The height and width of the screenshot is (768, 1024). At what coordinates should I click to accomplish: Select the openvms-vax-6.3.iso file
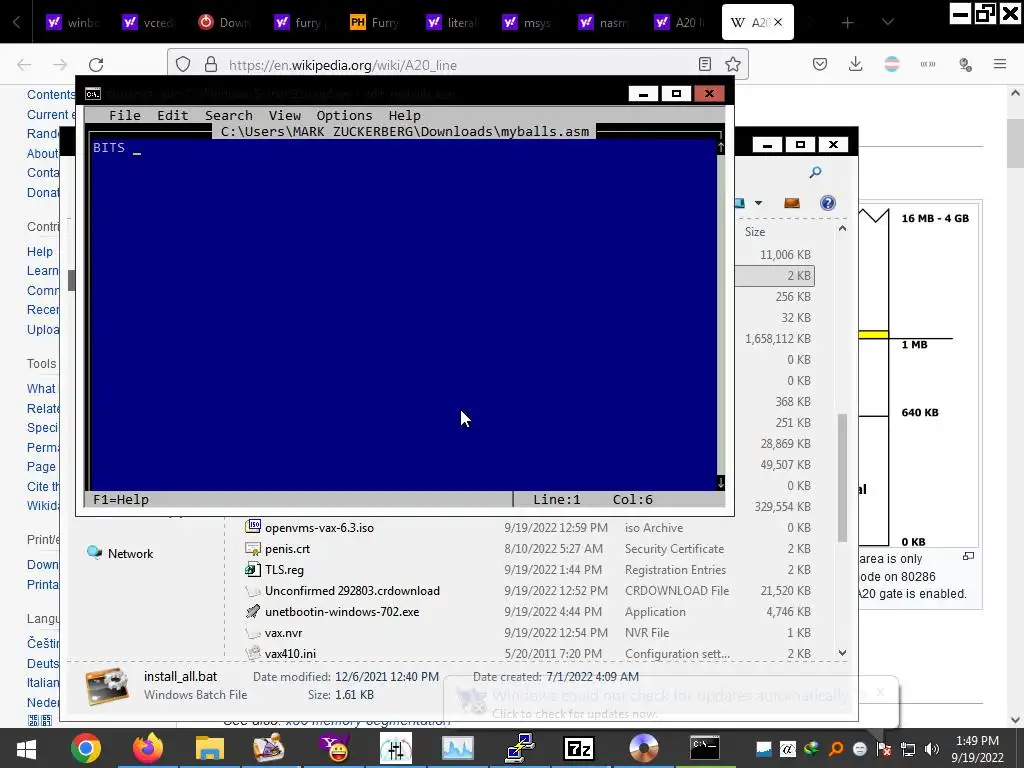tap(319, 528)
